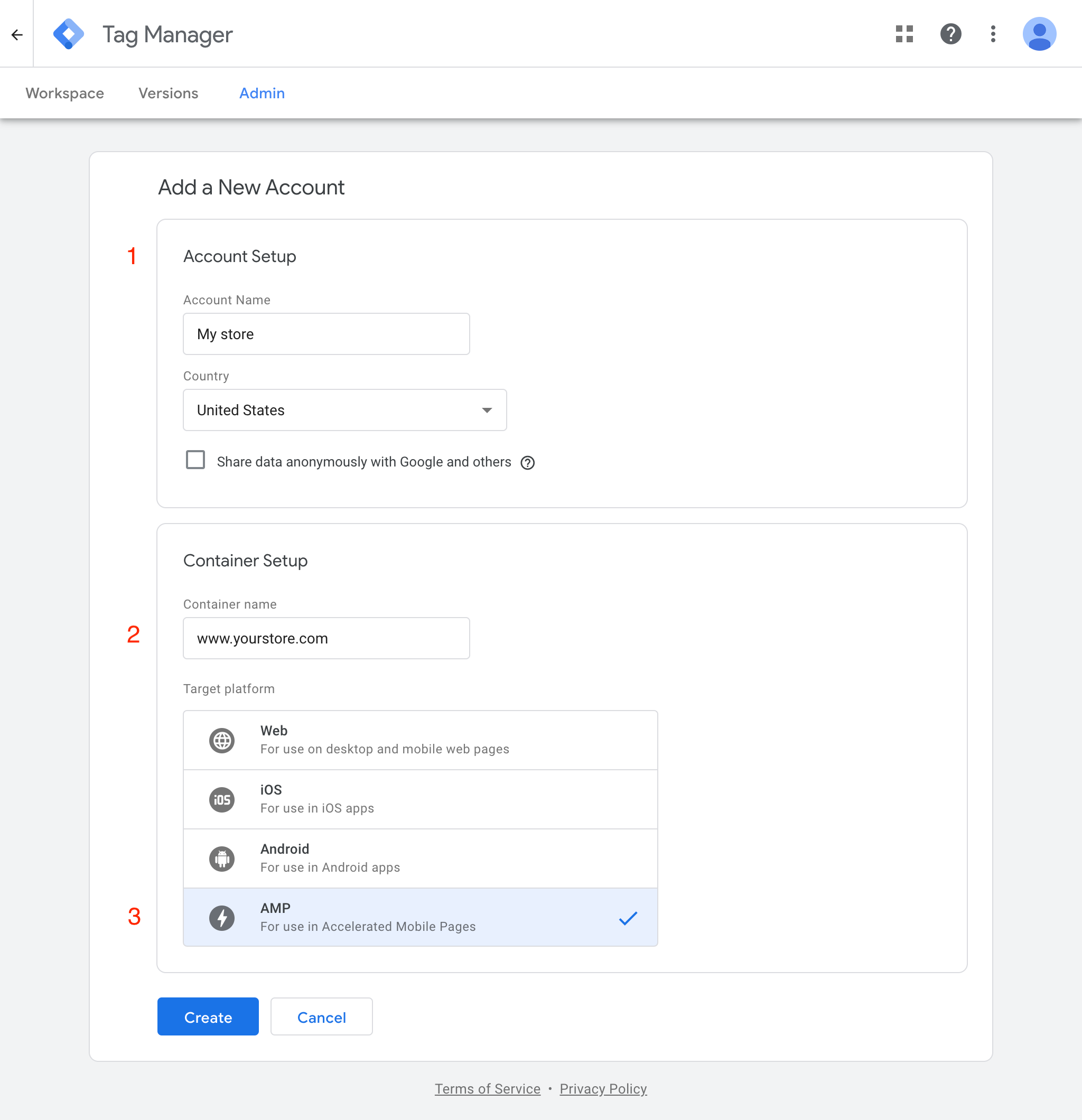Image resolution: width=1082 pixels, height=1120 pixels.
Task: Select Android as target platform
Action: click(x=420, y=858)
